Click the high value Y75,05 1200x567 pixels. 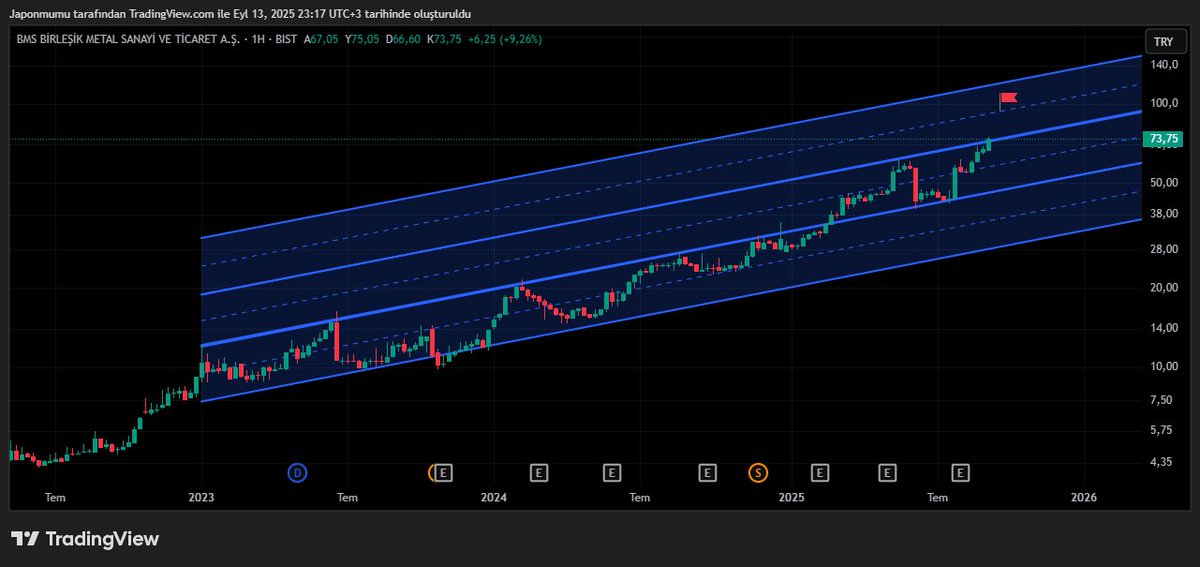360,40
